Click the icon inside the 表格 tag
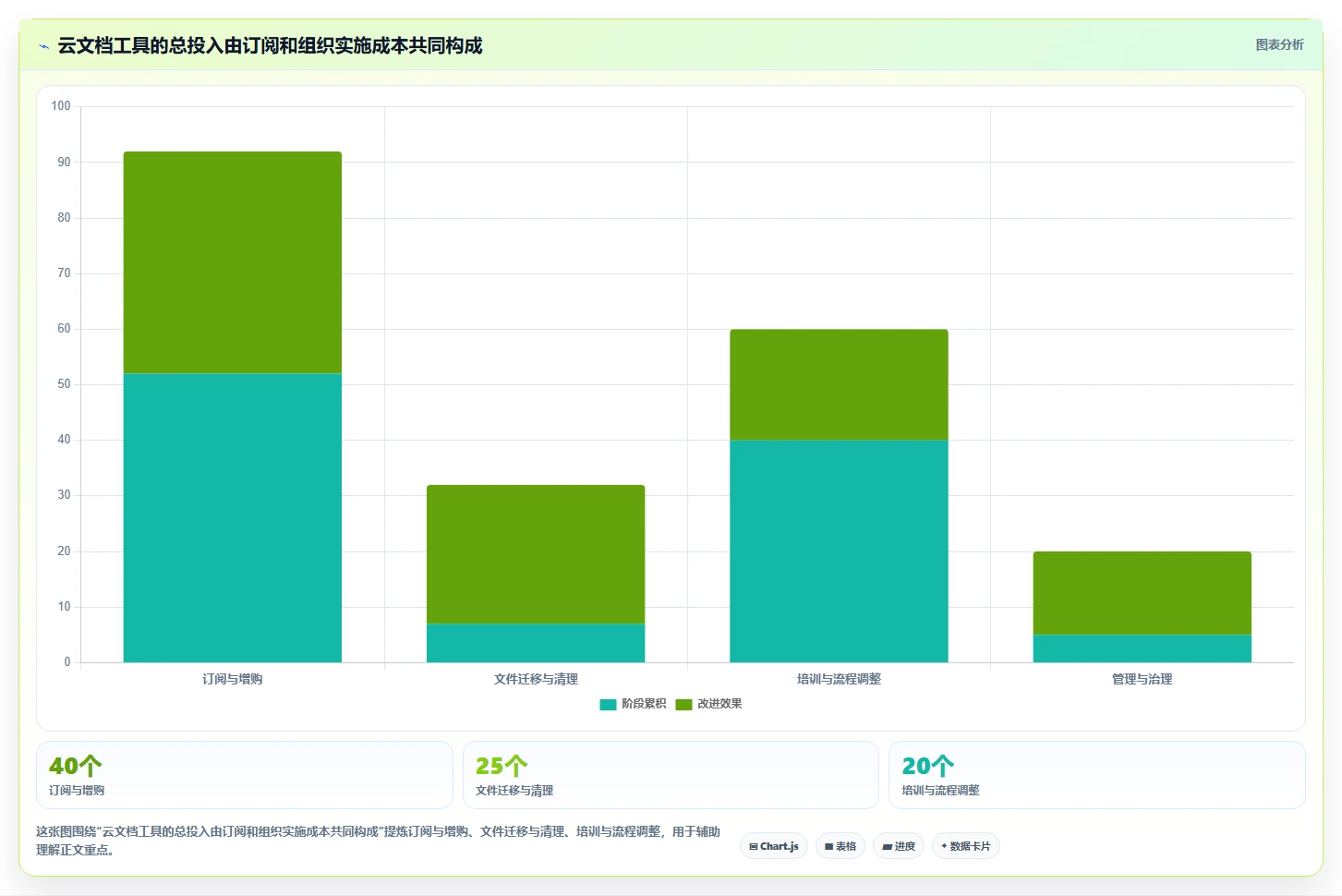This screenshot has width=1342, height=896. (829, 846)
